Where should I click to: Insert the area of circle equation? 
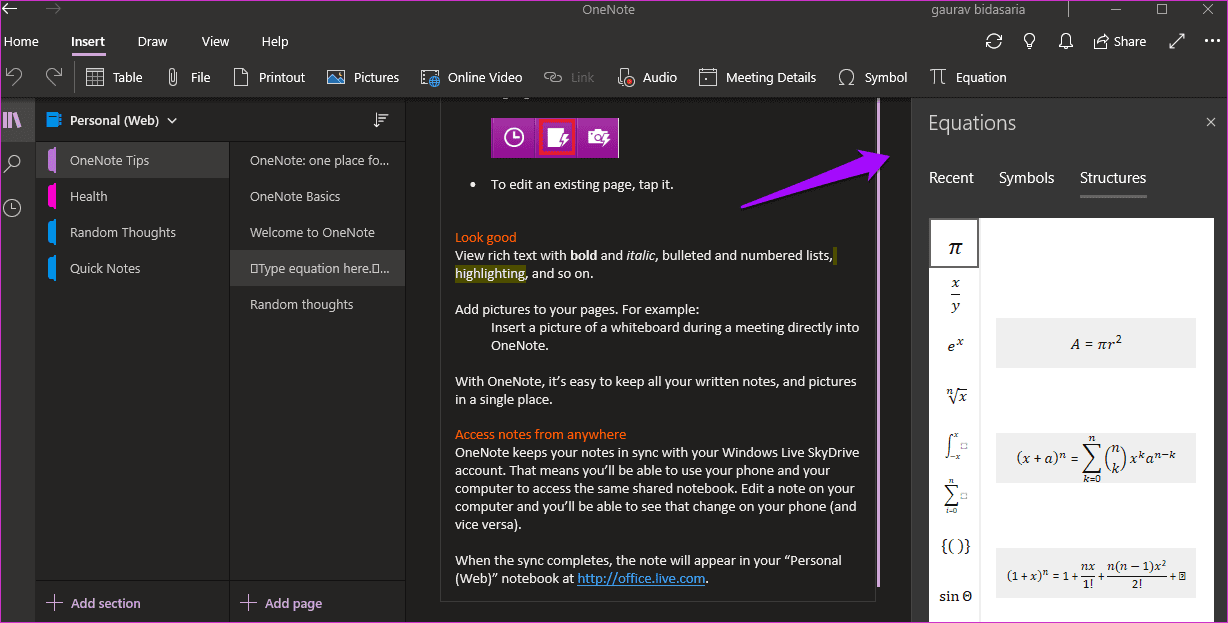coord(1095,343)
